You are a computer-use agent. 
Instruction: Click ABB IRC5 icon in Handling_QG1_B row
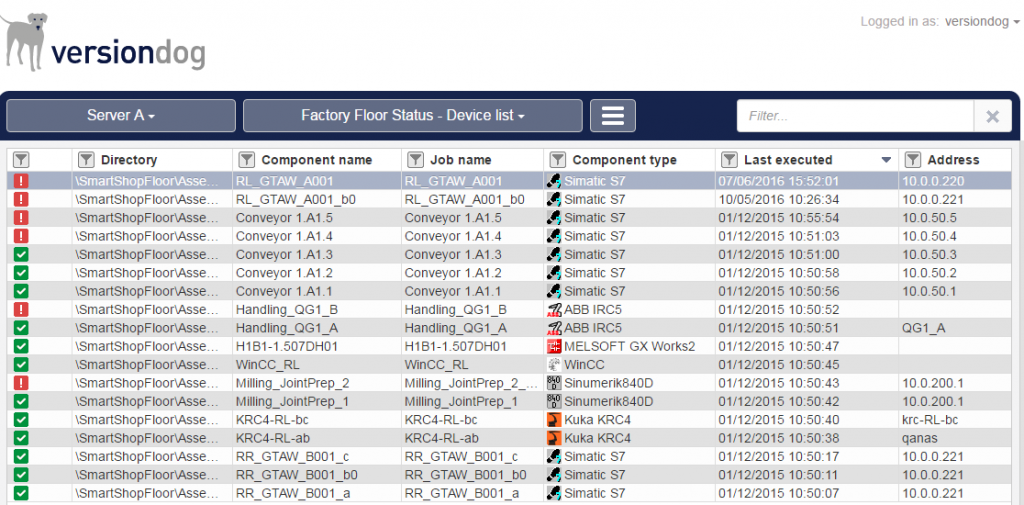coord(554,309)
